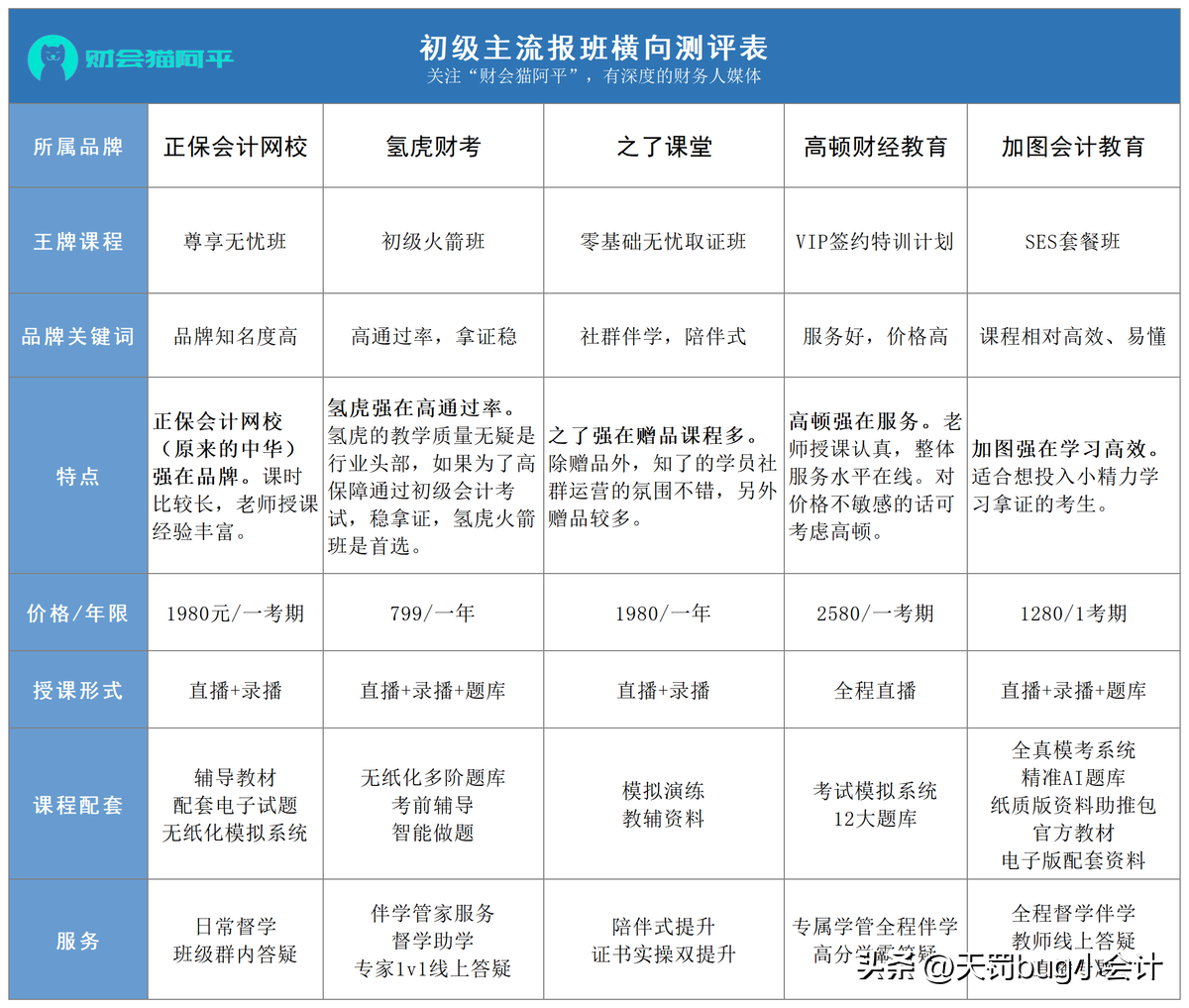
Task: Click the text 精准AI题库
Action: click(1073, 778)
